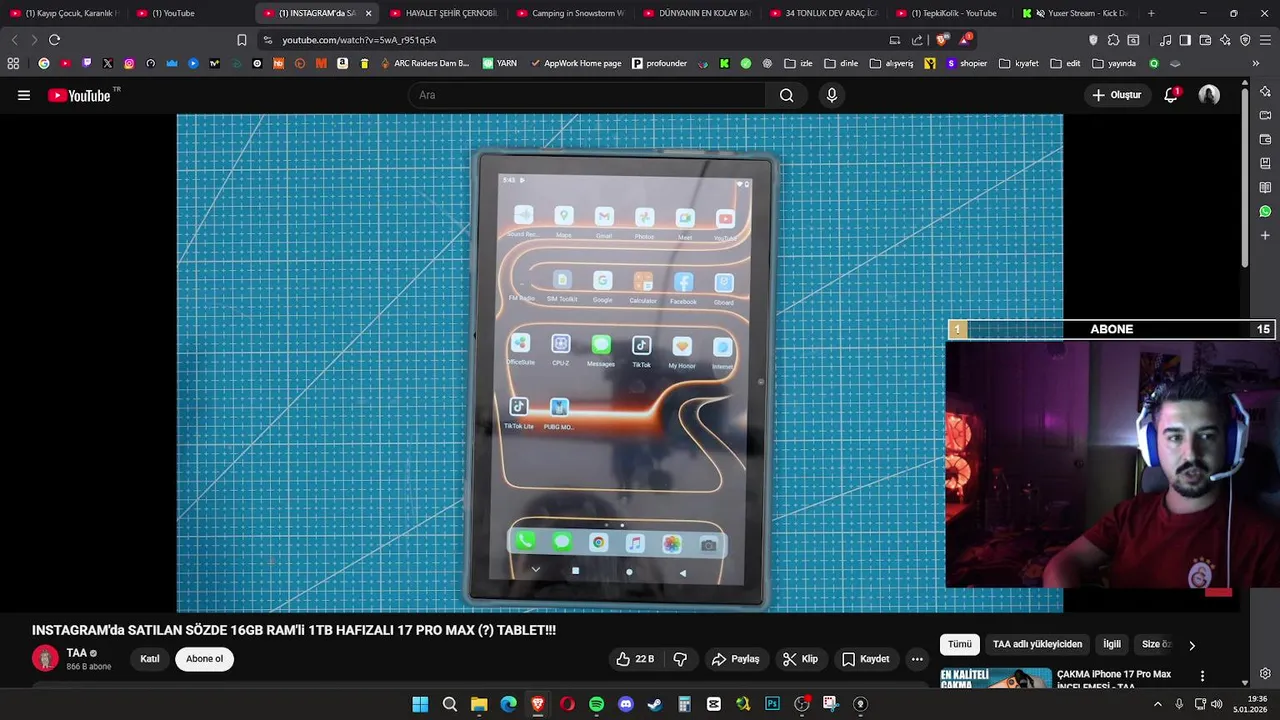Open Instagram bookmark icon in bookmarks bar
This screenshot has width=1280, height=720.
129,63
